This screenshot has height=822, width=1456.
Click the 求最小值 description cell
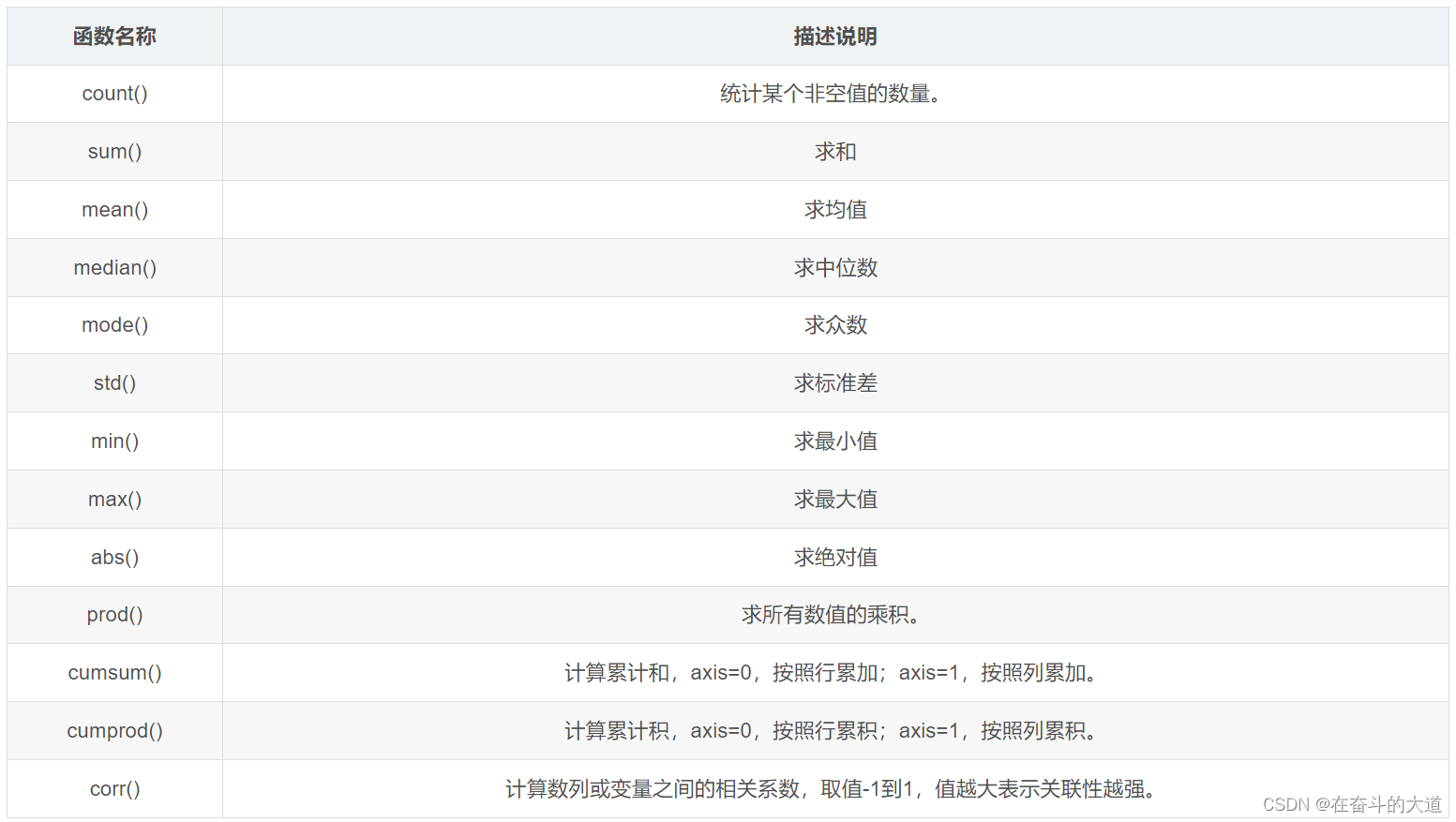click(835, 441)
